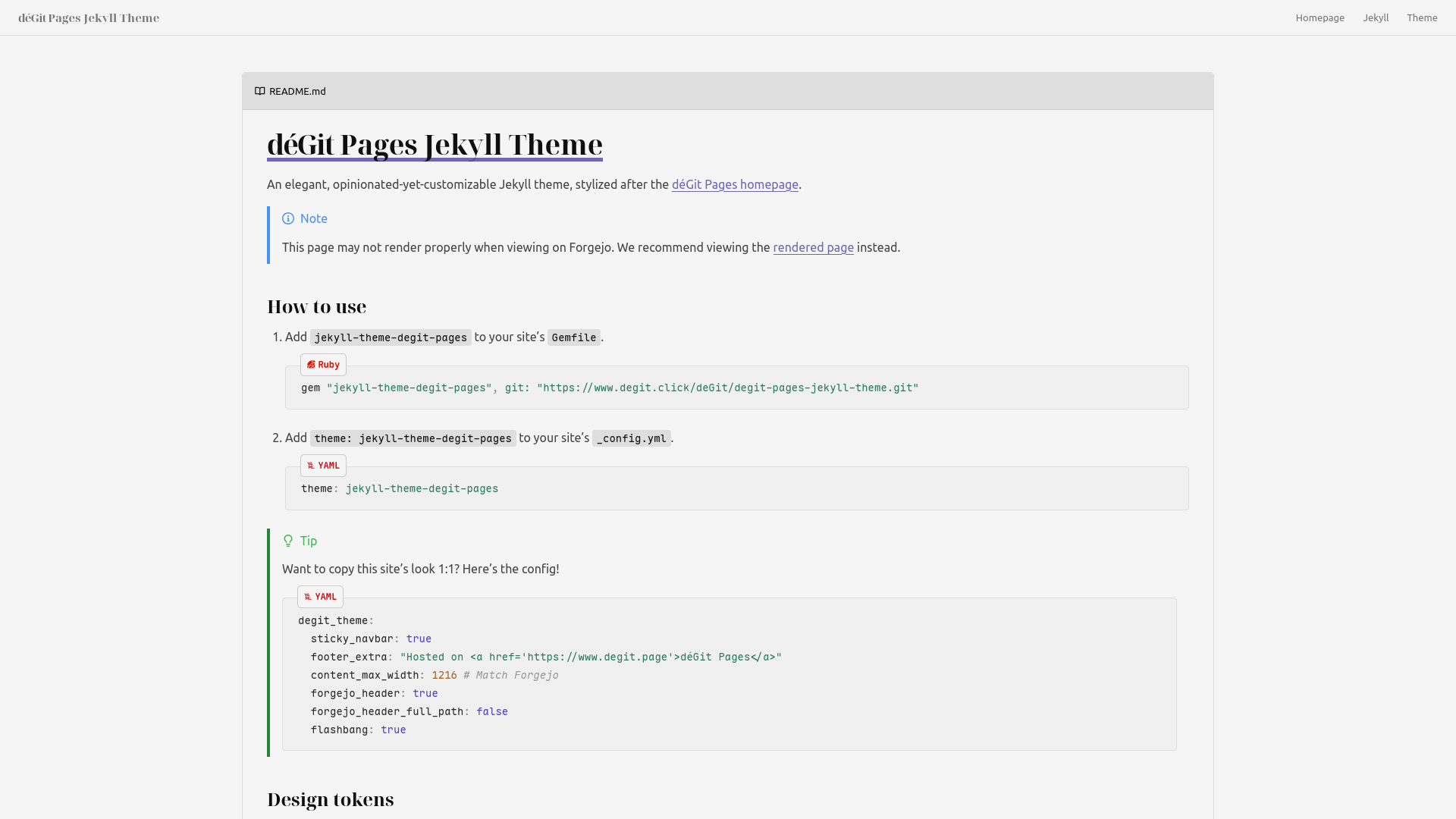
Task: Click the forgejo_header_full_path false value
Action: 492,711
